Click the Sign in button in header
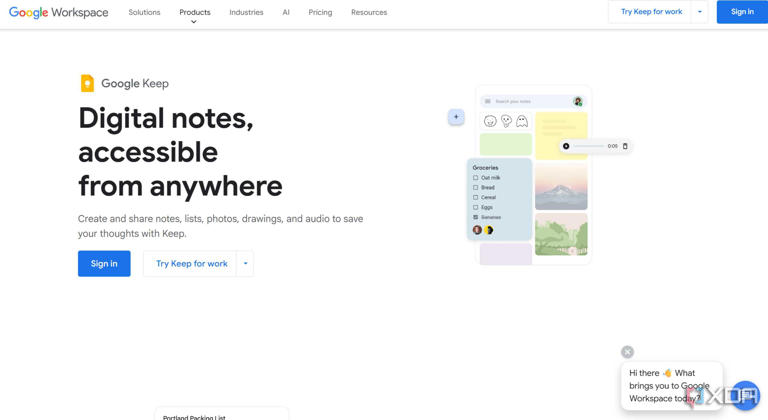This screenshot has width=768, height=420. pos(742,12)
